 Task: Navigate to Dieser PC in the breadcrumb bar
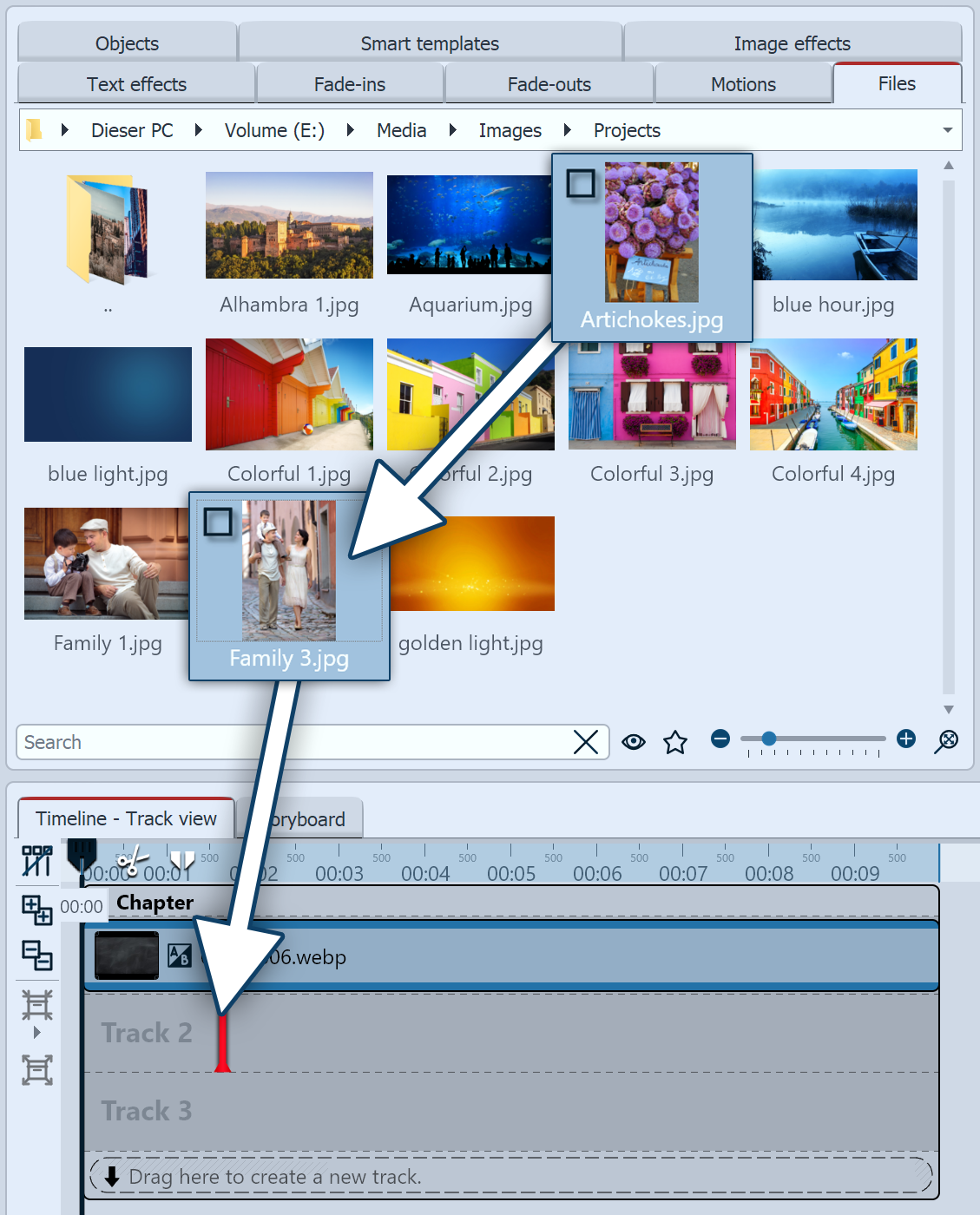tap(131, 130)
